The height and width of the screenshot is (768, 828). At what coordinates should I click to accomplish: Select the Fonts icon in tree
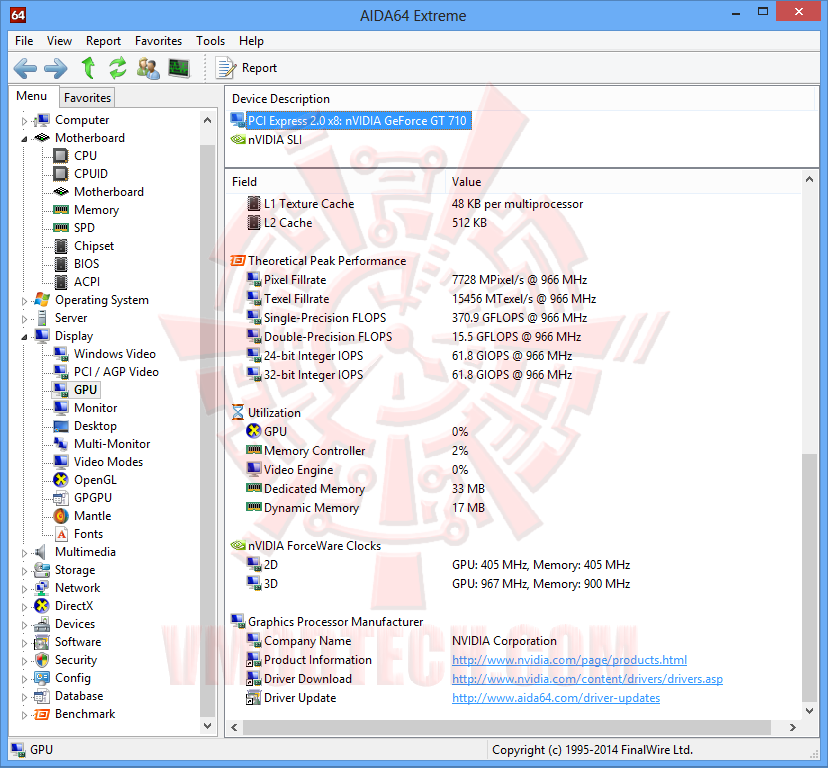[61, 534]
